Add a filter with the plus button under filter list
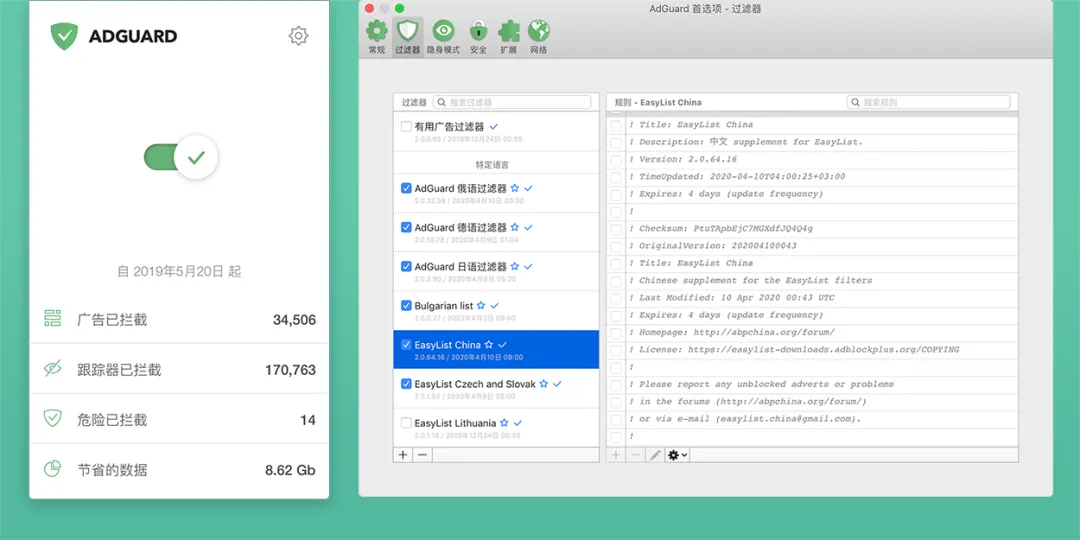1080x540 pixels. [x=403, y=455]
